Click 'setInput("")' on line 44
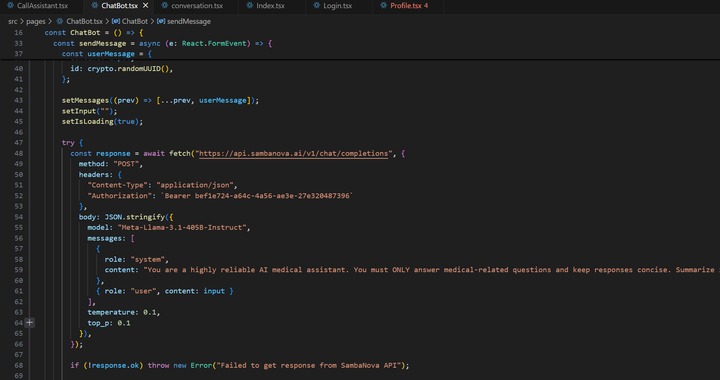Viewport: 720px width, 380px height. pos(90,111)
